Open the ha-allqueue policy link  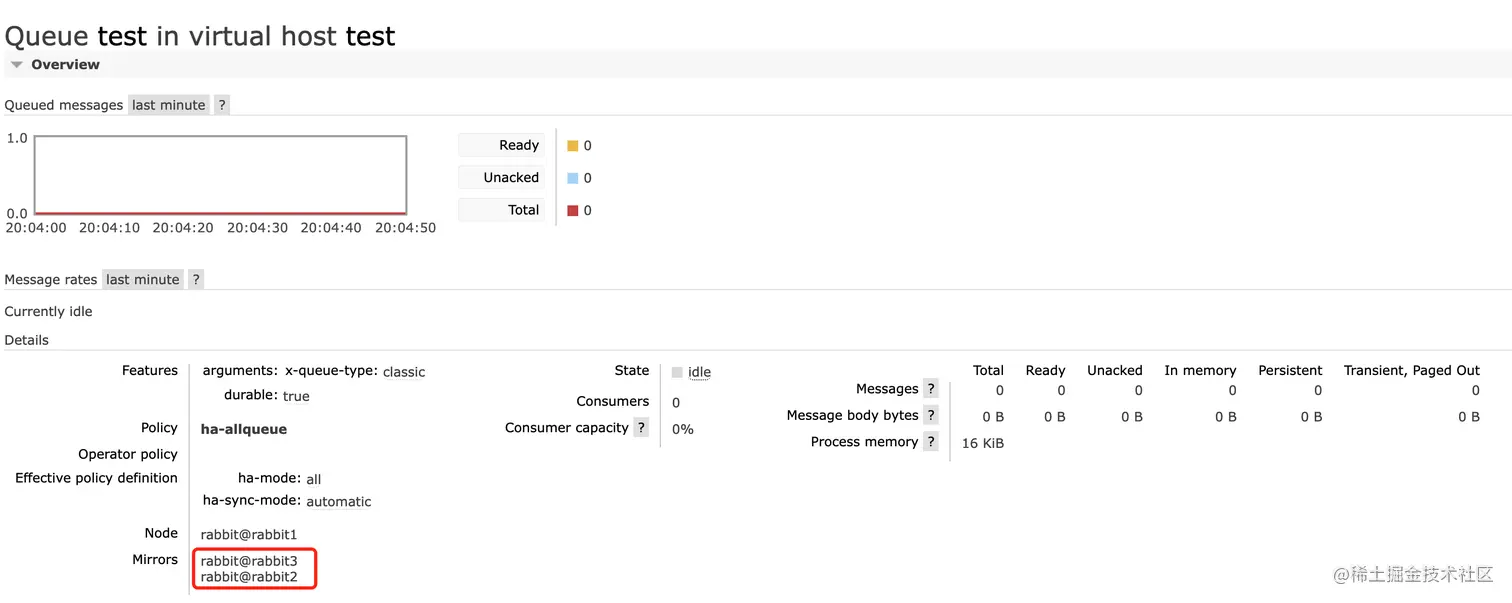(x=244, y=429)
